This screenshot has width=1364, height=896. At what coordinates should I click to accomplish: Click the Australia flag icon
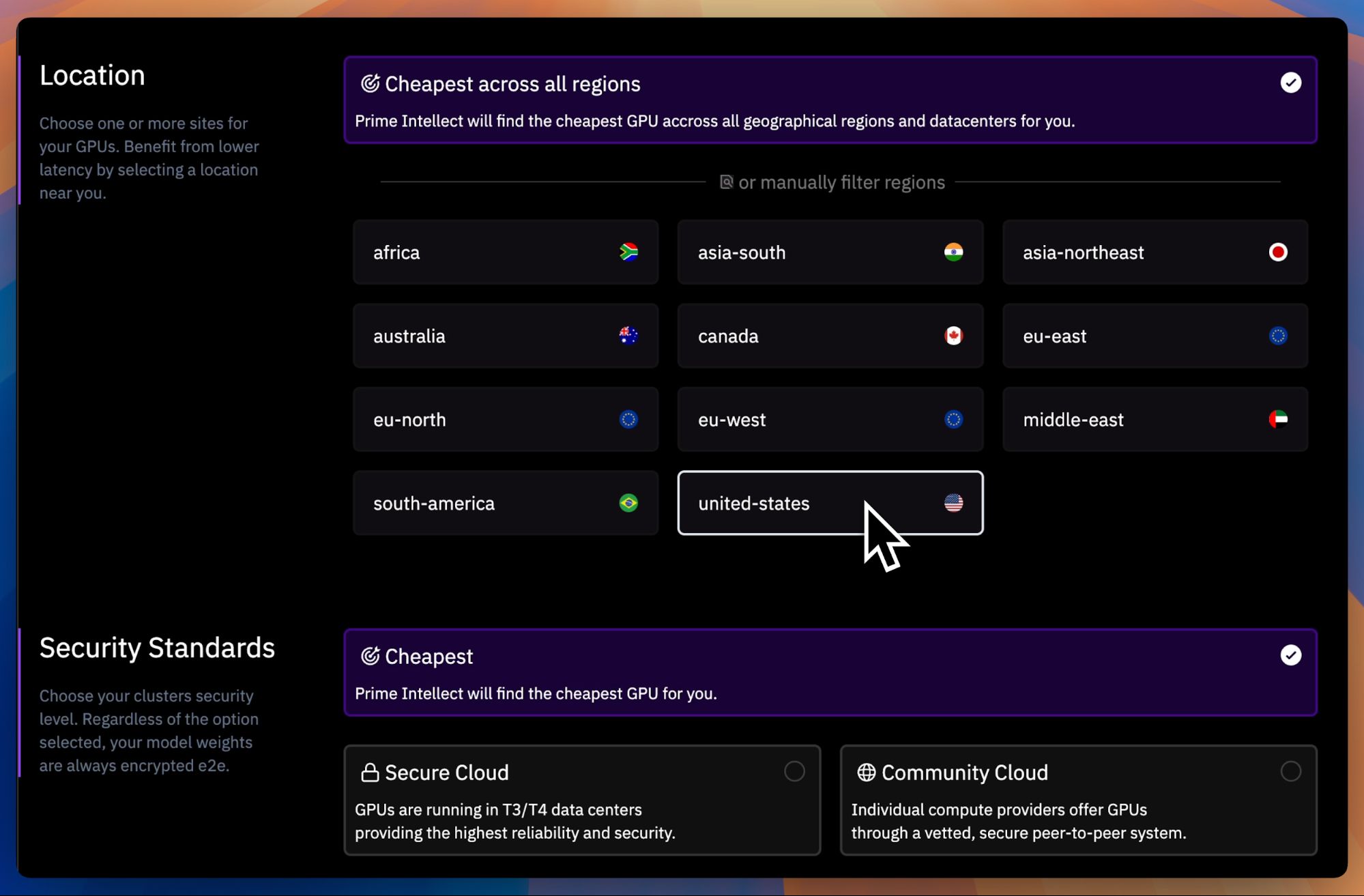click(x=628, y=336)
